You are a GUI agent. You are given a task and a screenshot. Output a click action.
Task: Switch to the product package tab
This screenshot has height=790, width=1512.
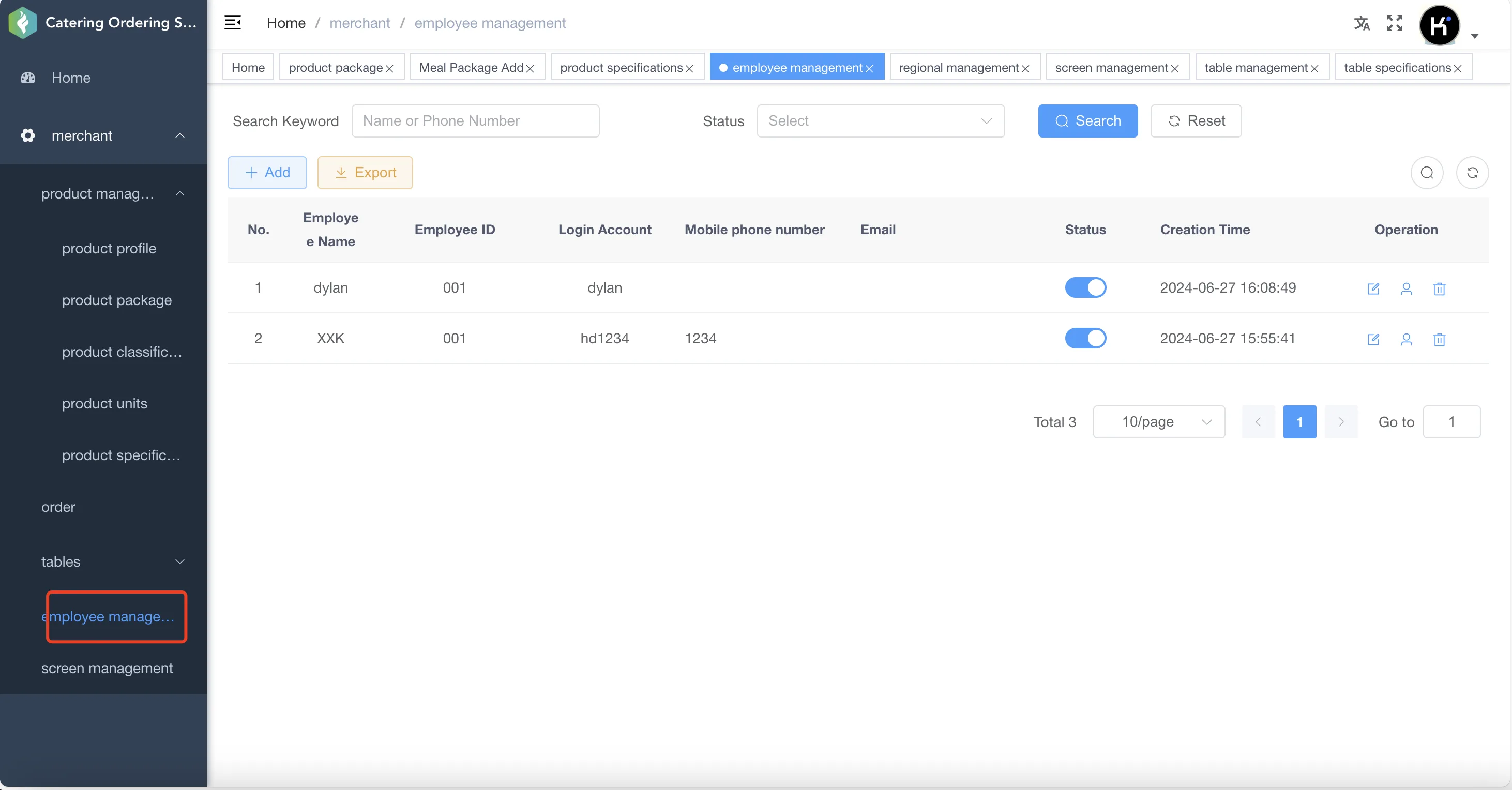coord(336,68)
